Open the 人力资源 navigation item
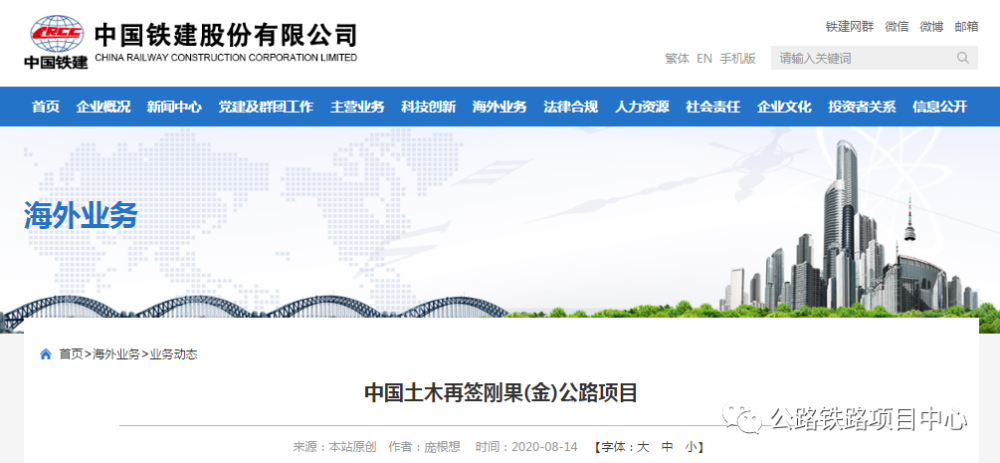Image resolution: width=1000 pixels, height=463 pixels. point(642,107)
